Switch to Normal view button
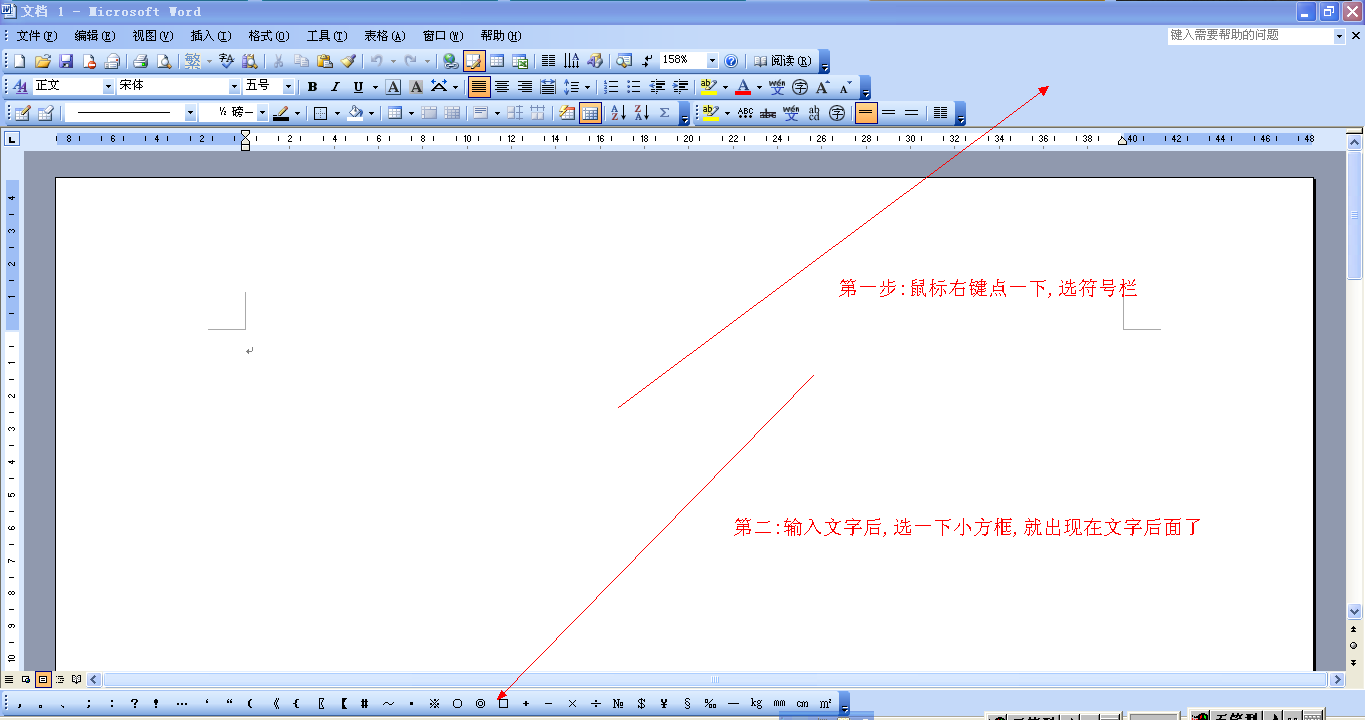 10,679
